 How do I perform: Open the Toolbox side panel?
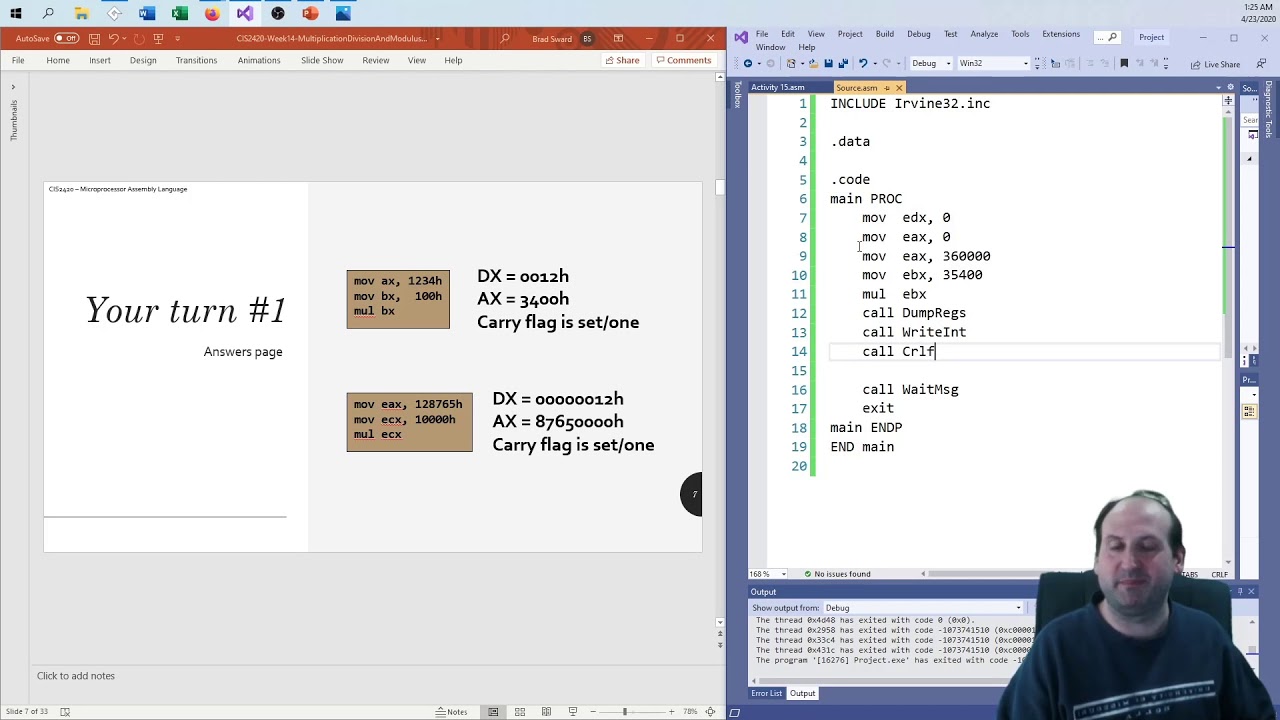coord(738,95)
